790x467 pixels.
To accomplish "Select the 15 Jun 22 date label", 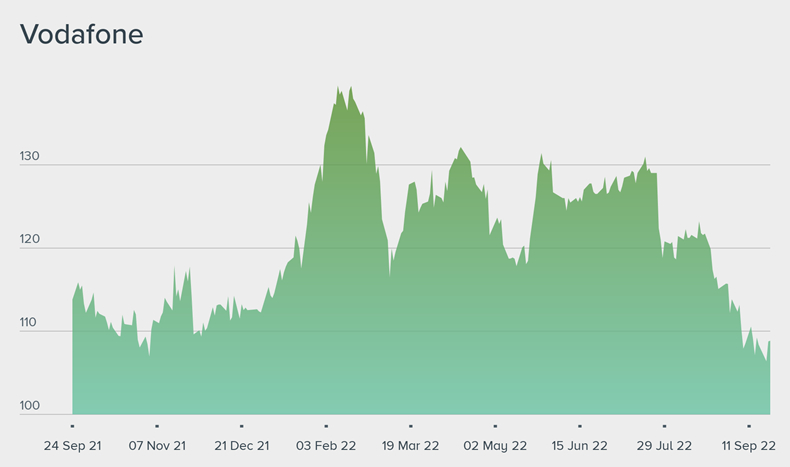I will [579, 445].
